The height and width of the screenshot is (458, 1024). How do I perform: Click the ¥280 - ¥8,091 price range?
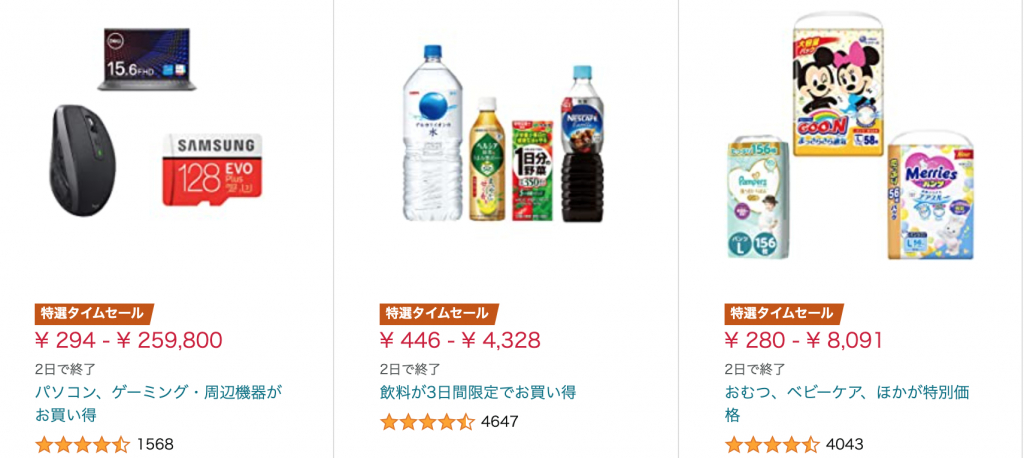(x=804, y=340)
